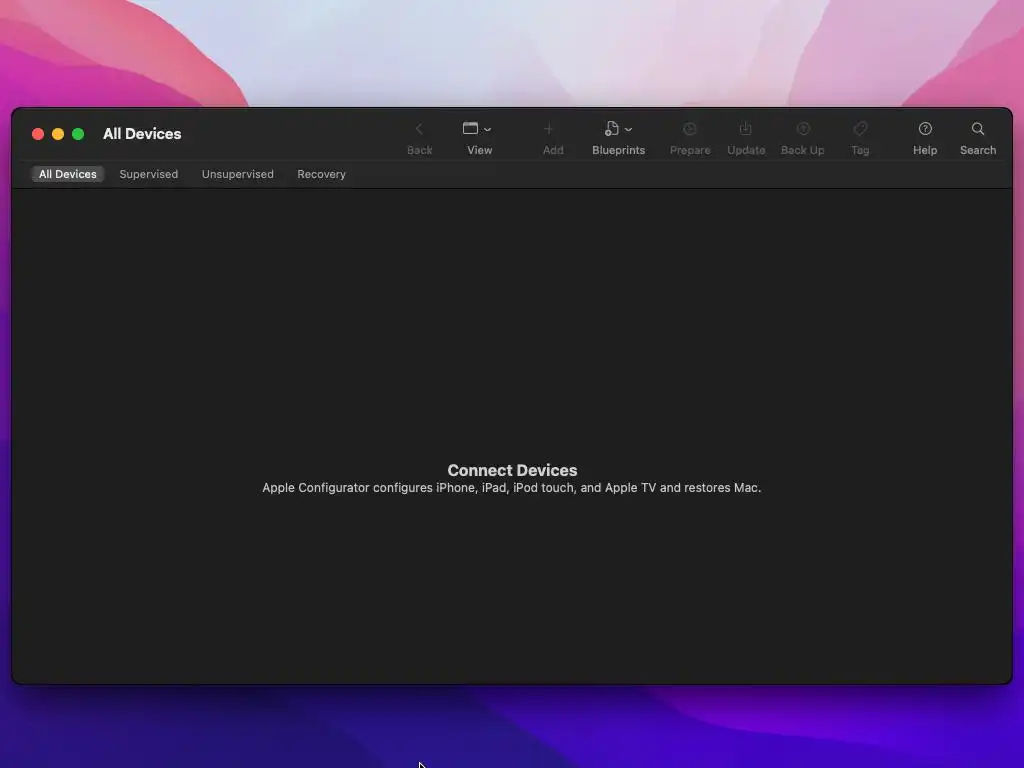Switch to the Supervised tab
1024x768 pixels.
click(148, 174)
